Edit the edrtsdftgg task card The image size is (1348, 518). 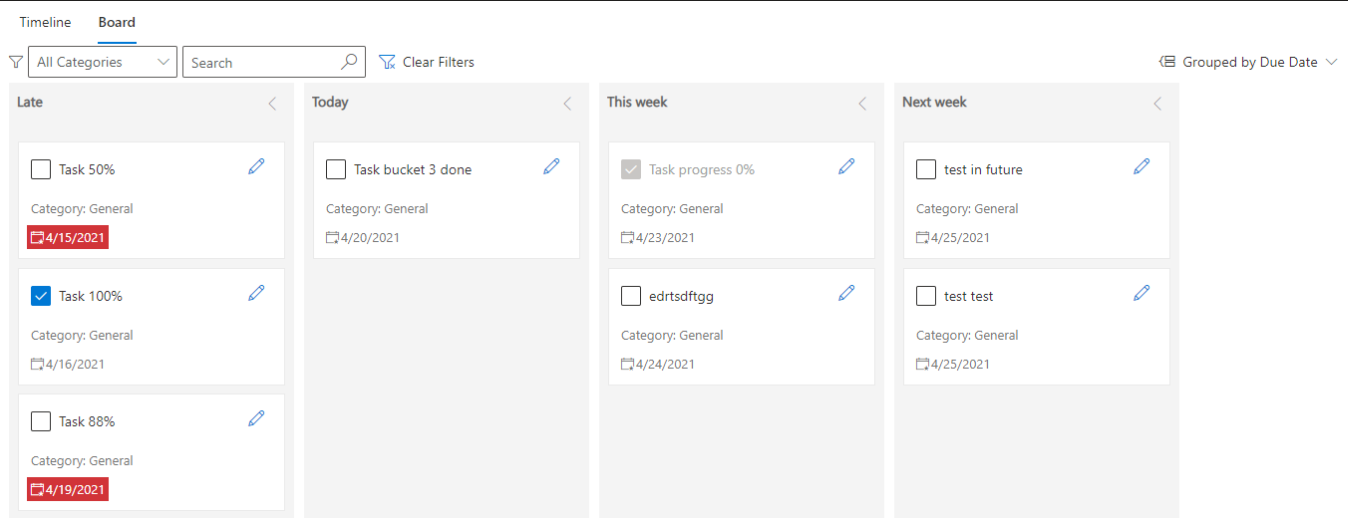click(x=847, y=293)
